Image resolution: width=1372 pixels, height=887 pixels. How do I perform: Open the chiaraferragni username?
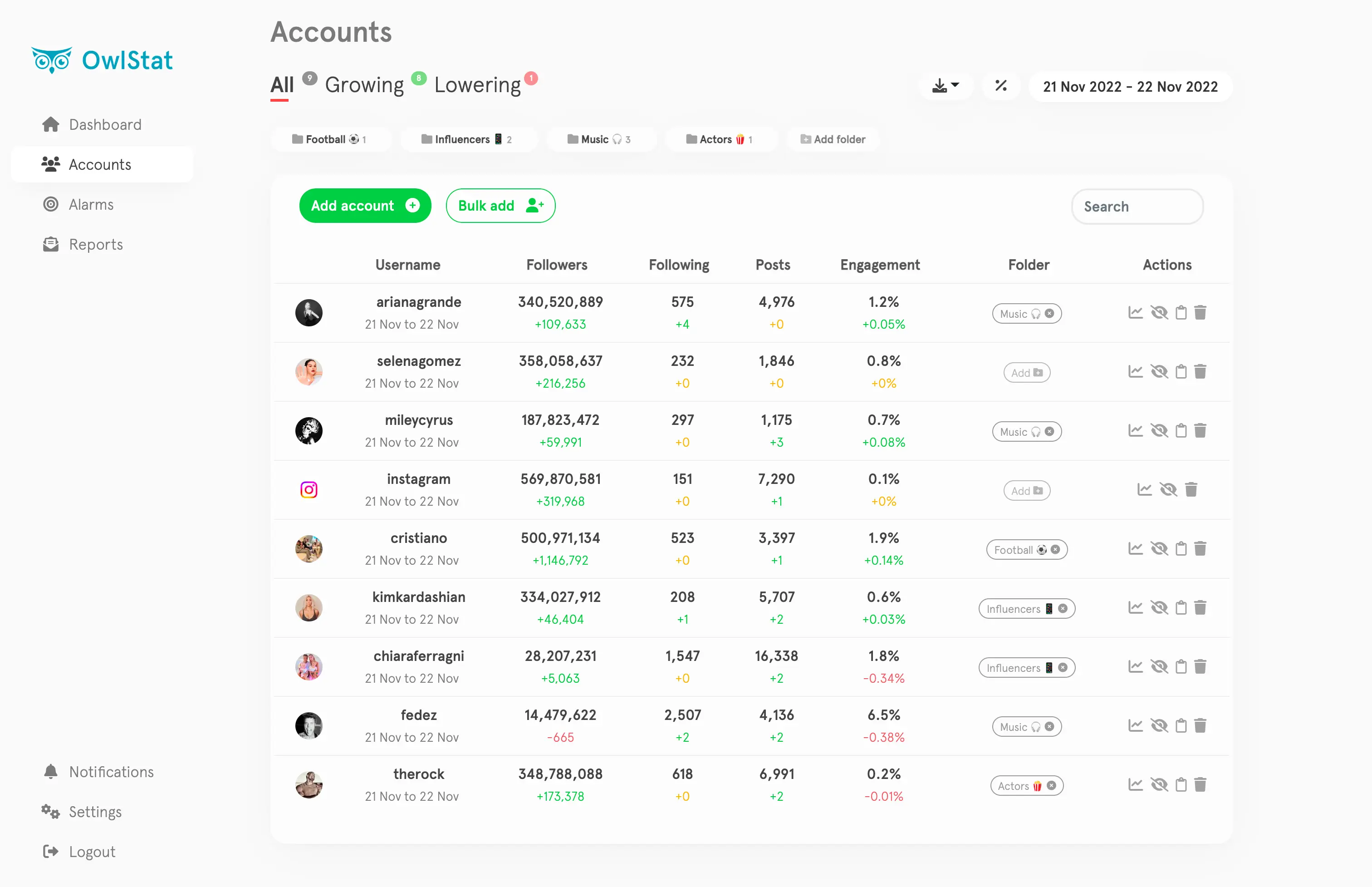pyautogui.click(x=419, y=656)
